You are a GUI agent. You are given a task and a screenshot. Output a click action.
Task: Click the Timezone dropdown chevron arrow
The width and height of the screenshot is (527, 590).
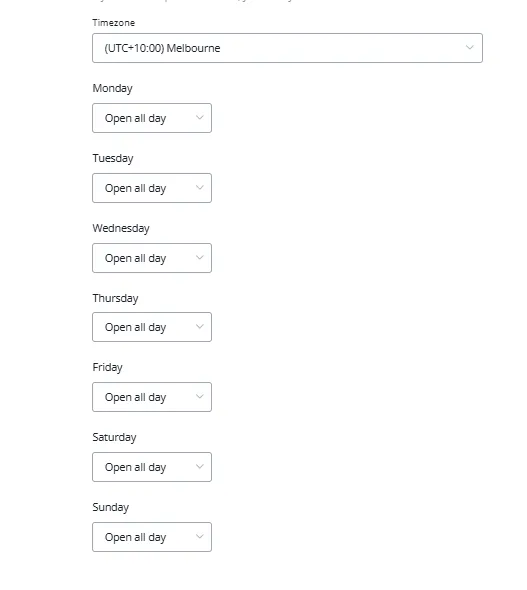pos(469,47)
